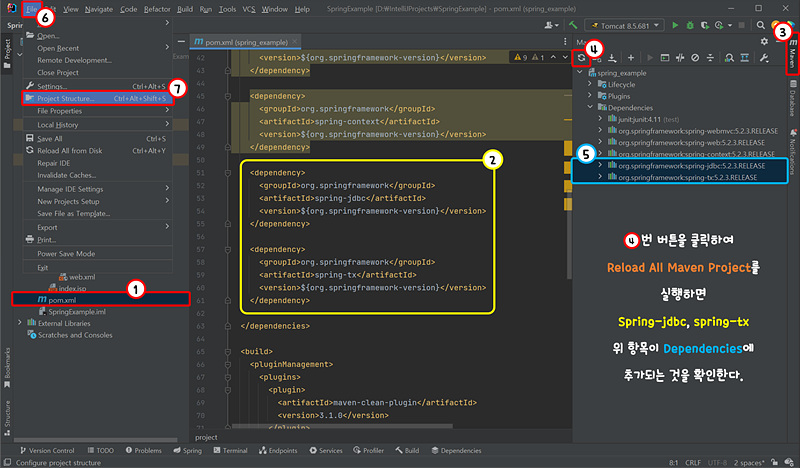Expand External Libraries in project tree

click(20, 323)
